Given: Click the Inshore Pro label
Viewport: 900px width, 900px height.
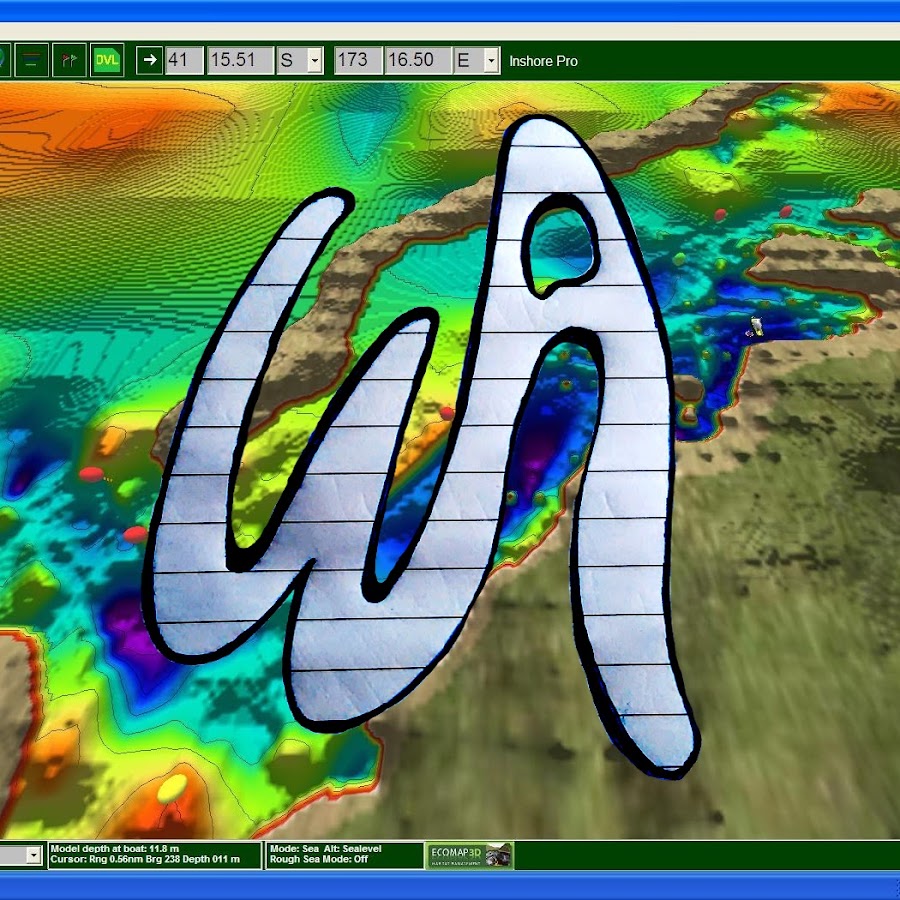Looking at the screenshot, I should (543, 61).
